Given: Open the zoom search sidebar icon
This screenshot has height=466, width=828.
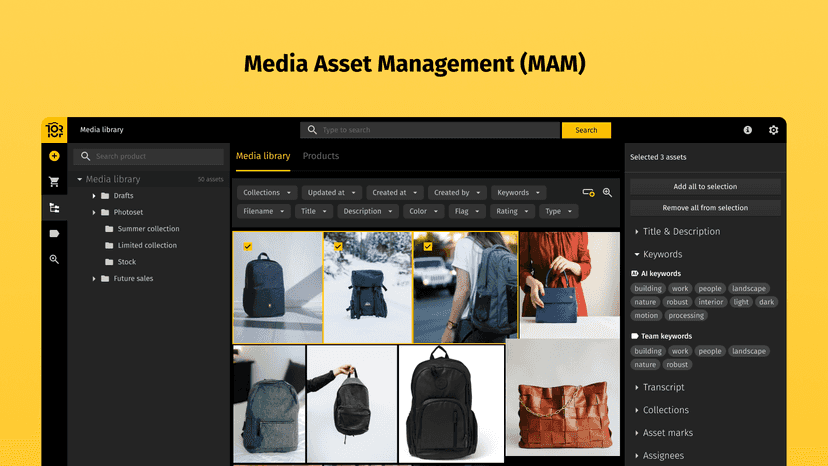Looking at the screenshot, I should (54, 259).
